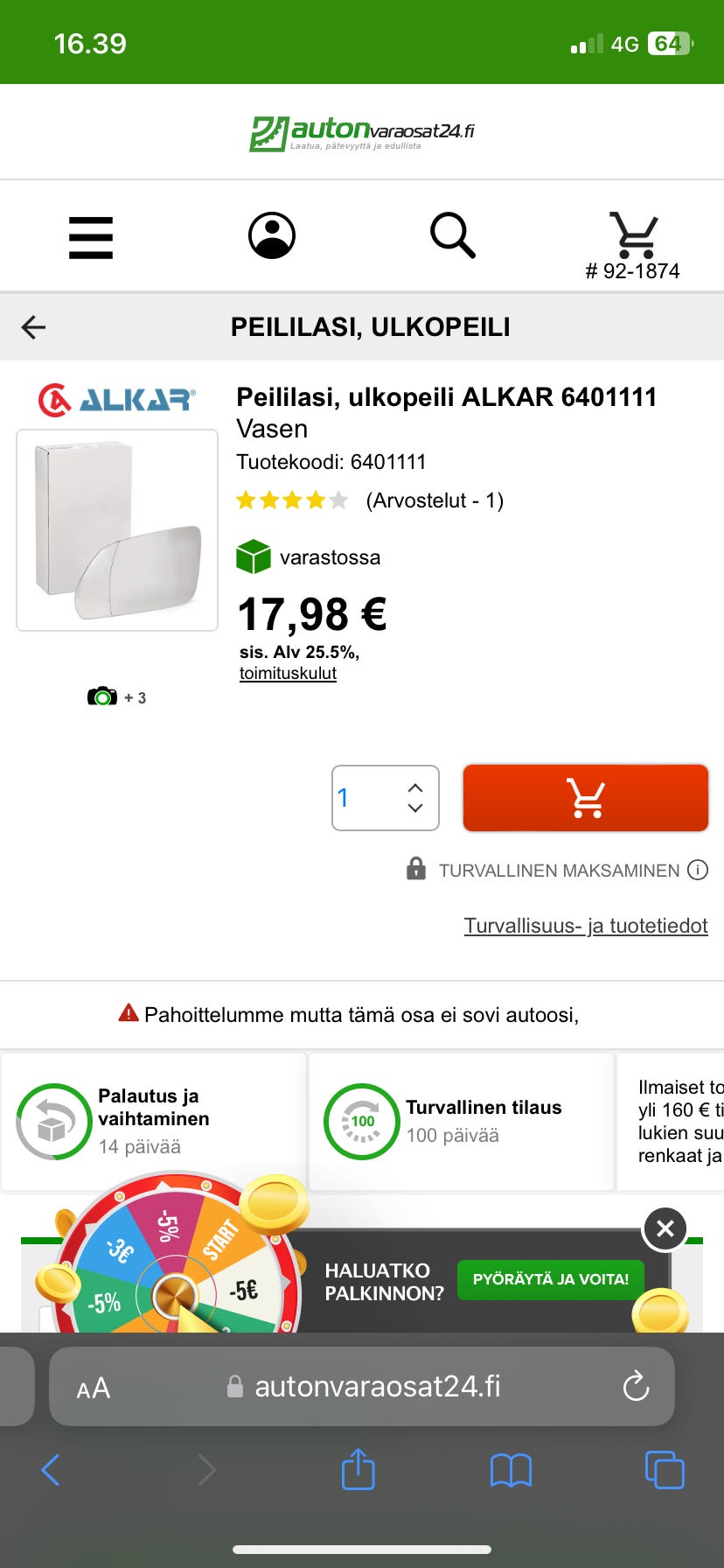Close the spin wheel promo banner

(x=665, y=1228)
